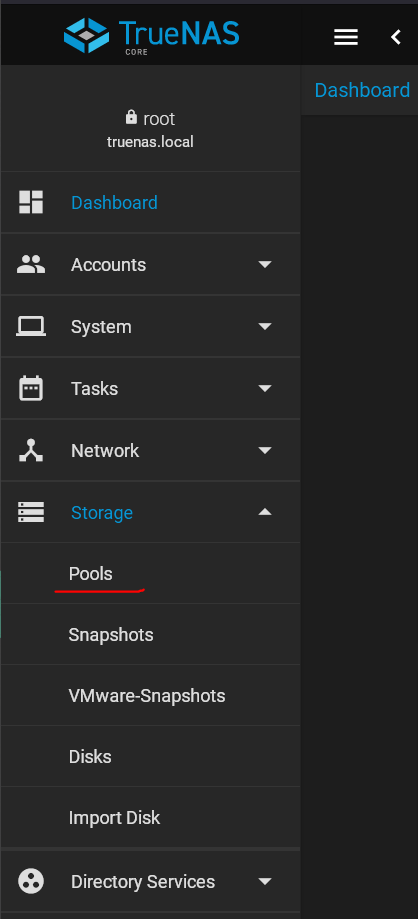Click the Accounts people icon
418x919 pixels.
pyautogui.click(x=31, y=264)
